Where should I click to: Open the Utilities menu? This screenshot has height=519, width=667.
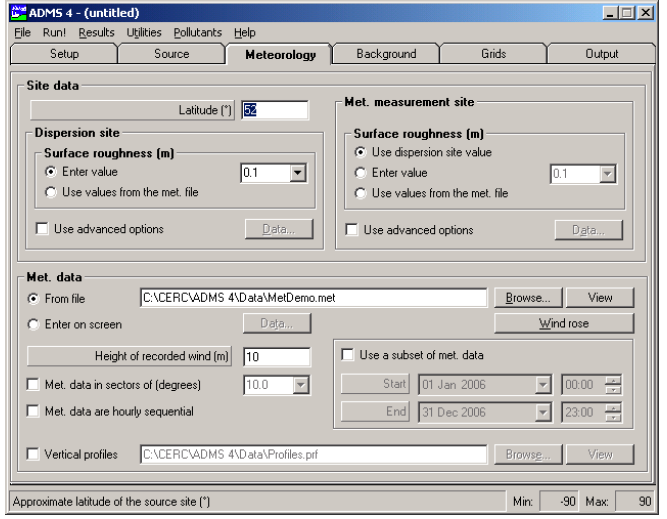144,33
